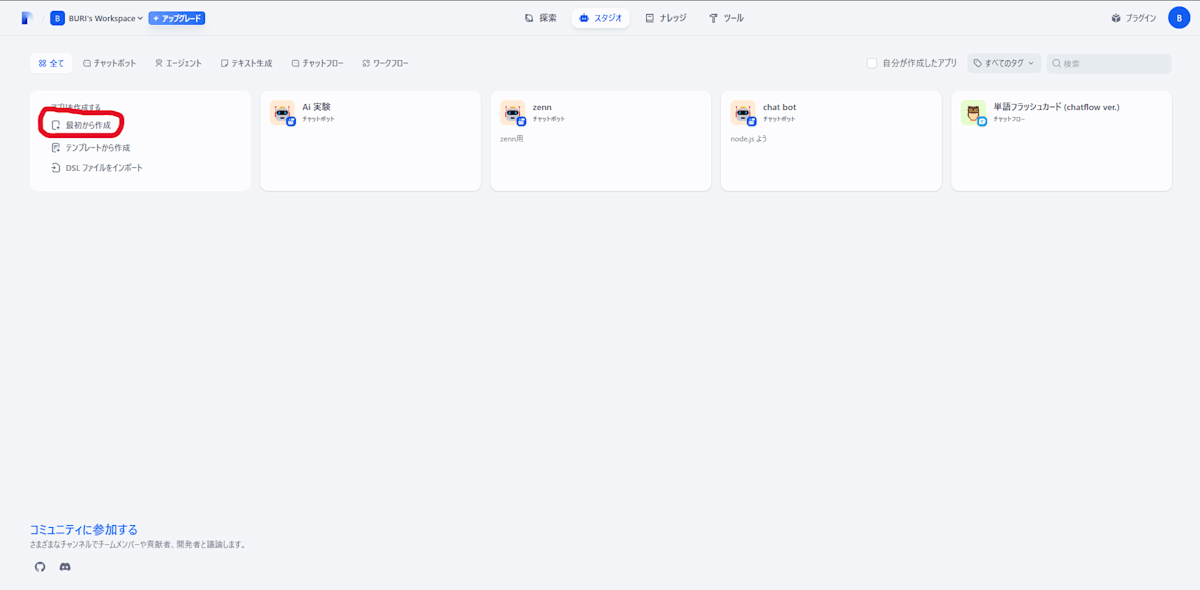Screen dimensions: 1200x590
Task: Click the "chat bot" app avatar icon
Action: (744, 113)
